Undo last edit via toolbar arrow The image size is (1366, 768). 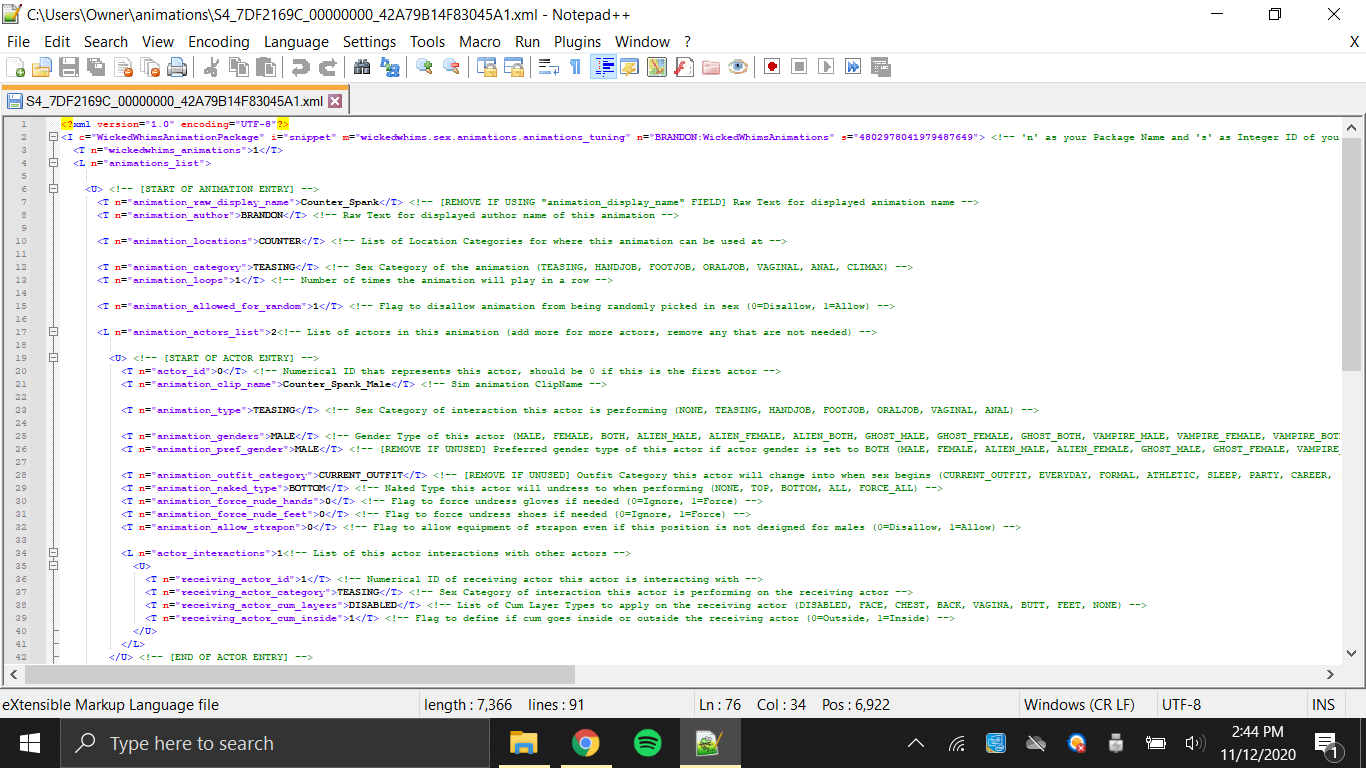[x=299, y=67]
